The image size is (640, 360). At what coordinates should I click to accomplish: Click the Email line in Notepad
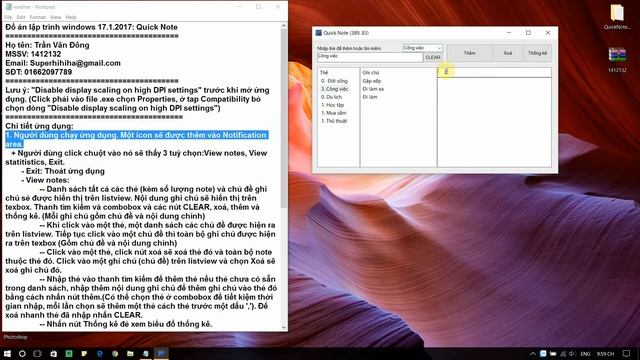[63, 63]
